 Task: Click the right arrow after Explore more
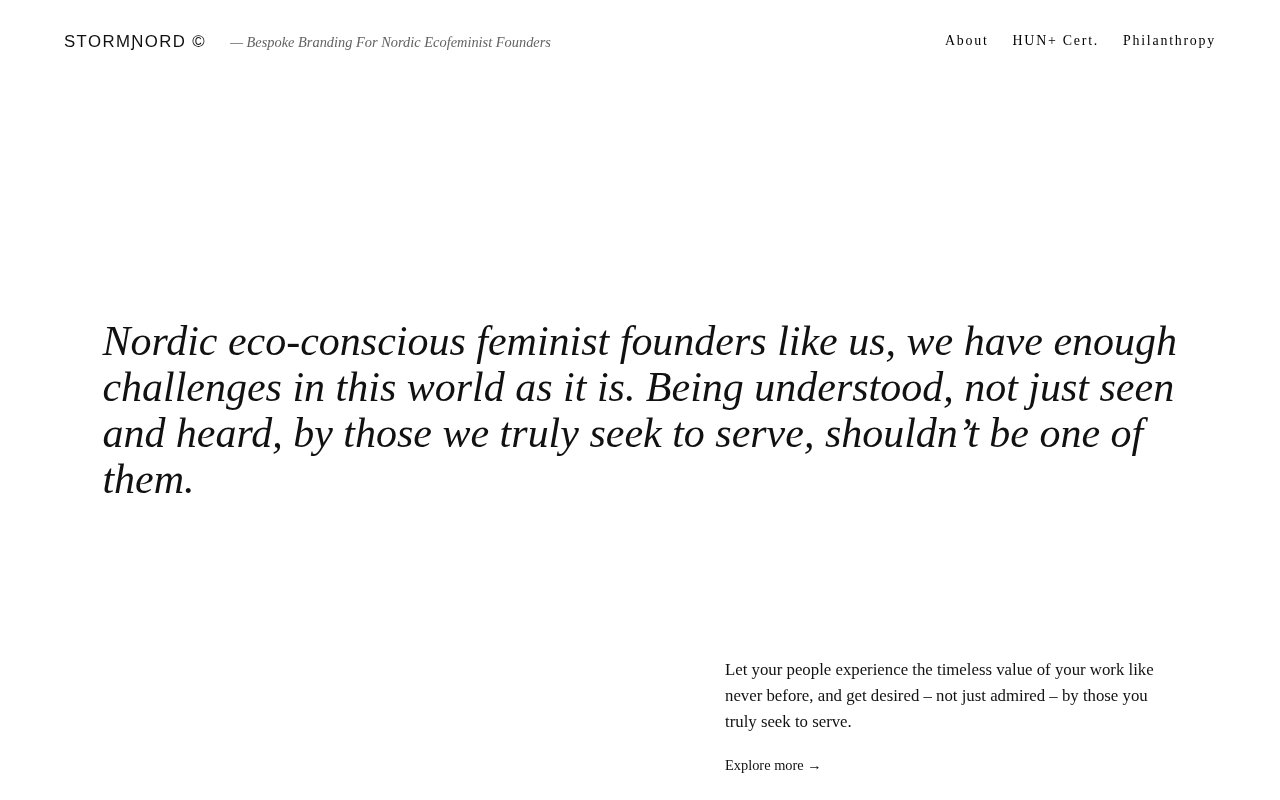[814, 767]
